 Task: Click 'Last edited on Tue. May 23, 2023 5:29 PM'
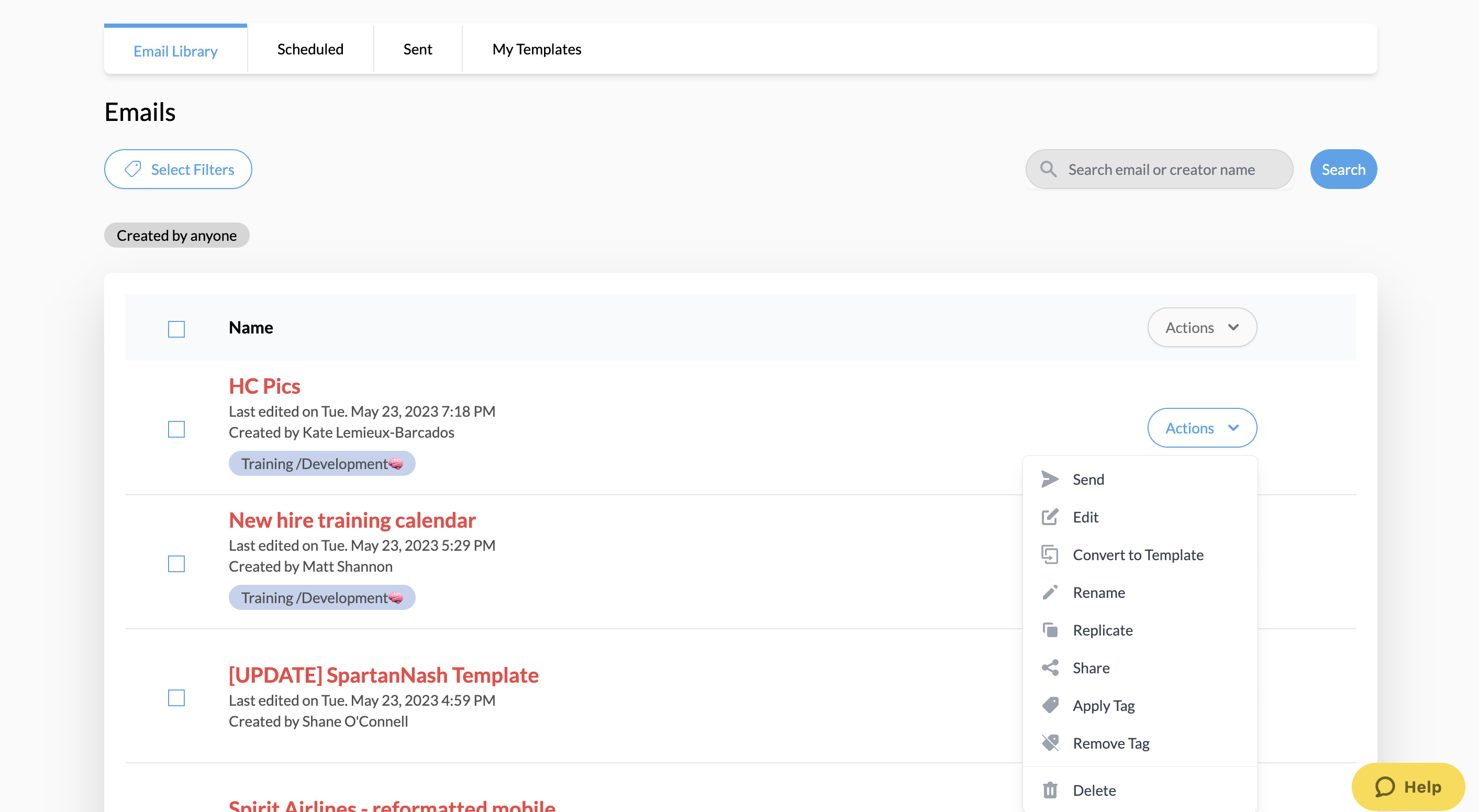point(362,545)
